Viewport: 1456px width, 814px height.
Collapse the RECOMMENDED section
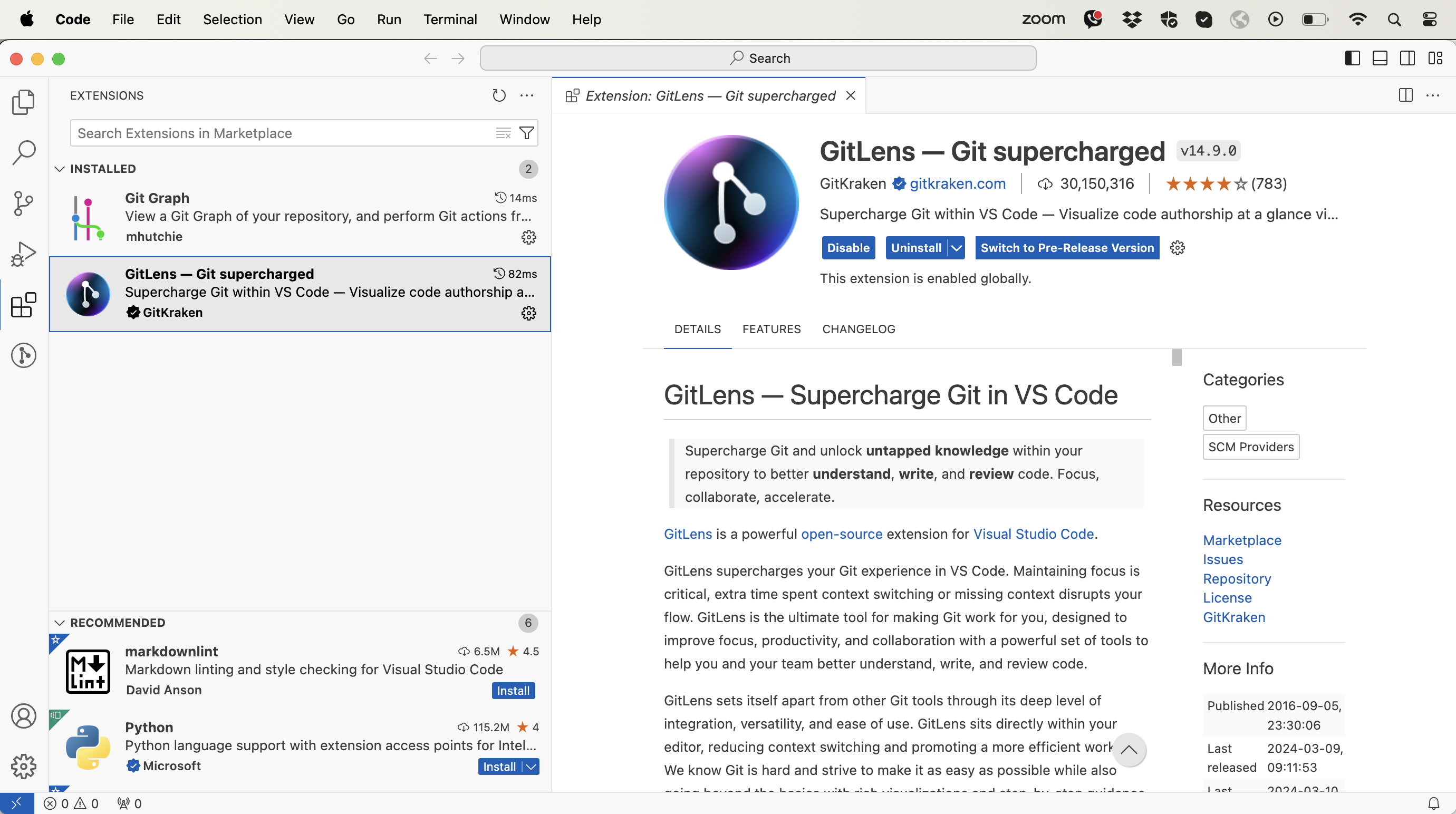(60, 623)
